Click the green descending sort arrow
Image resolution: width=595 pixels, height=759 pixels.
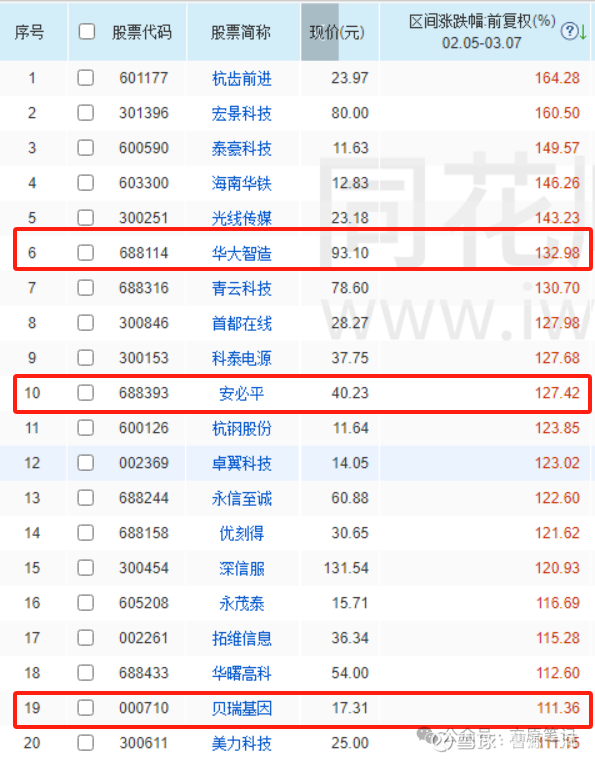(x=583, y=32)
